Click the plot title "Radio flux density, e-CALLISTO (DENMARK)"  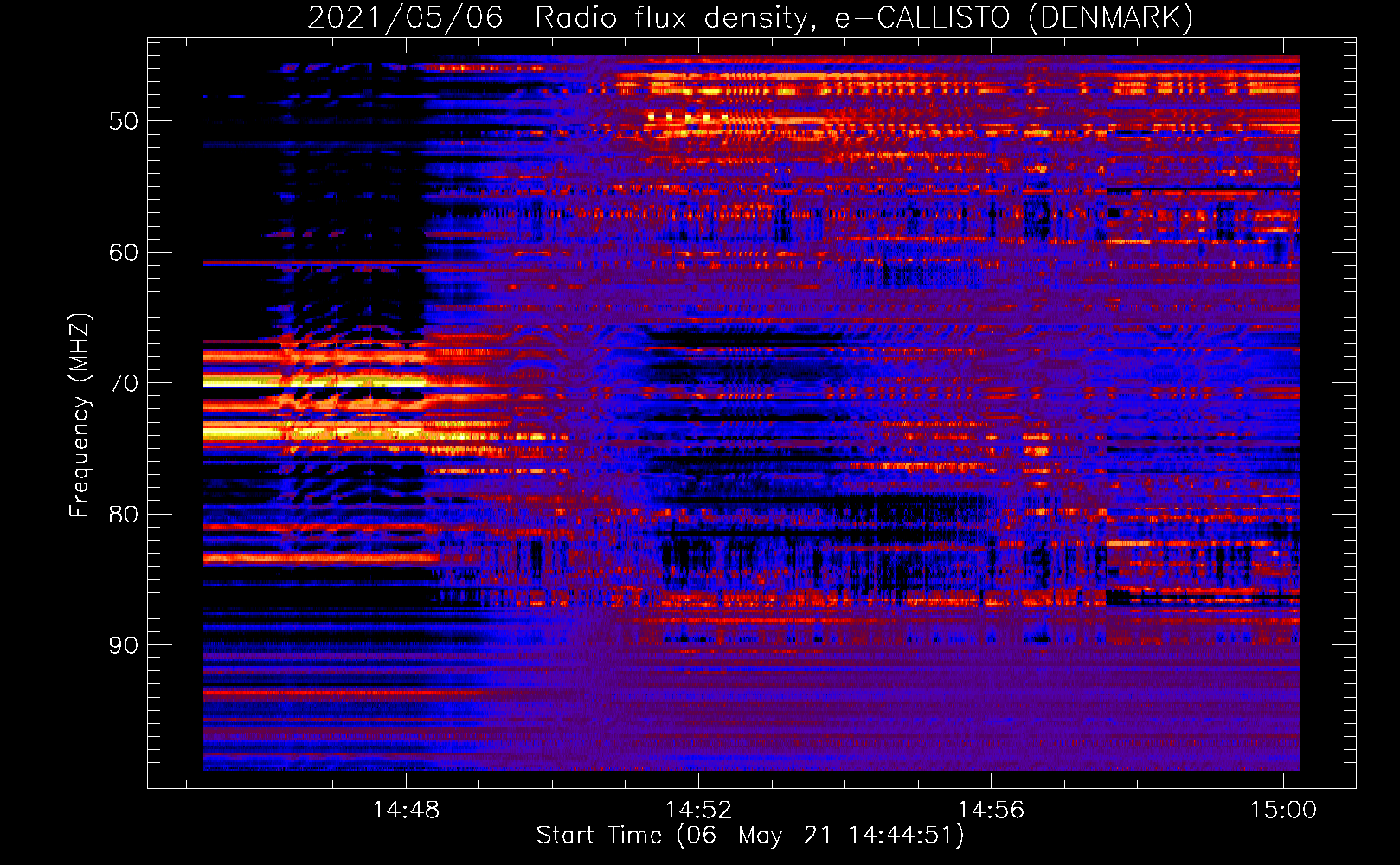[864, 18]
